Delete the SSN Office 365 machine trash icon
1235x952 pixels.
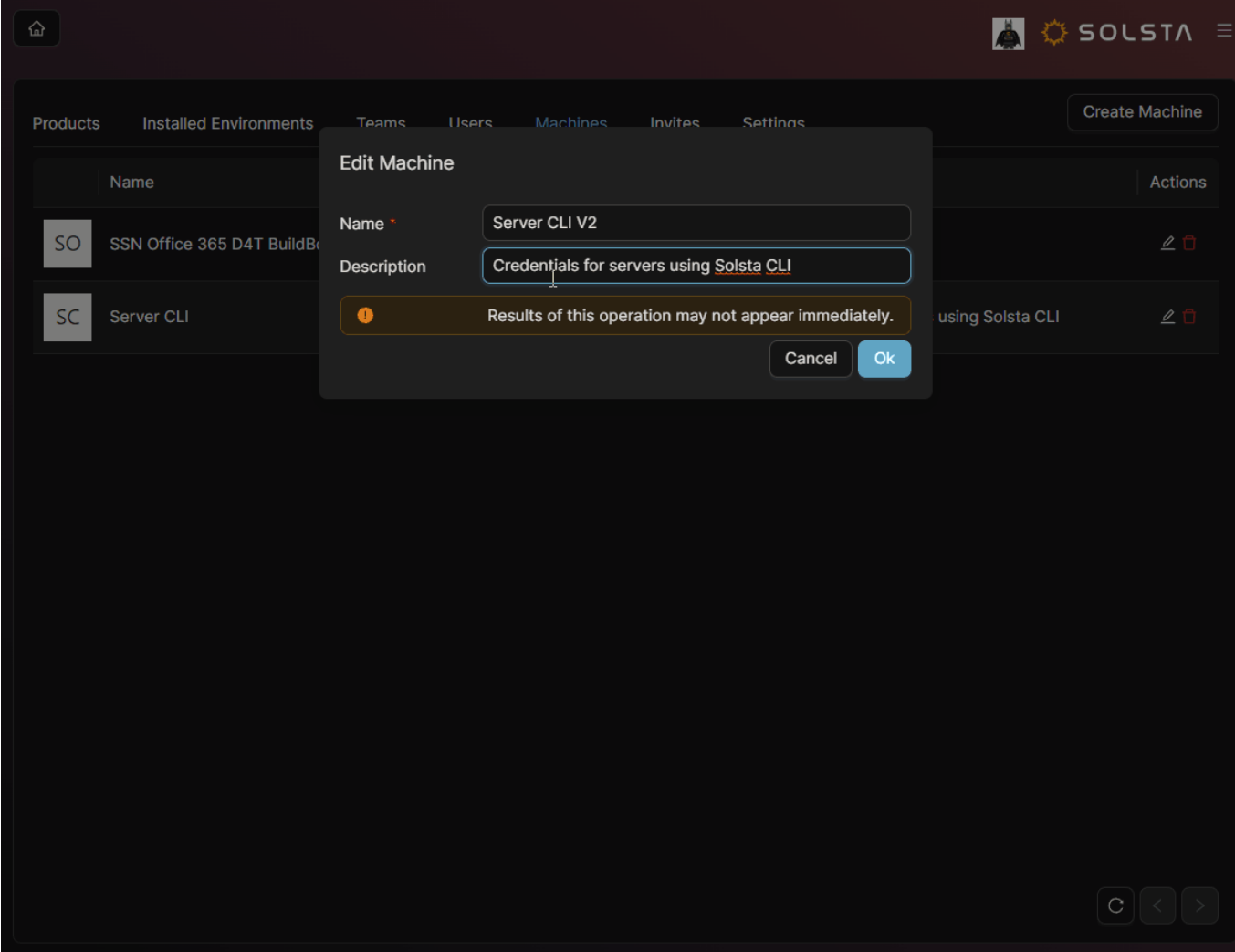pos(1189,243)
